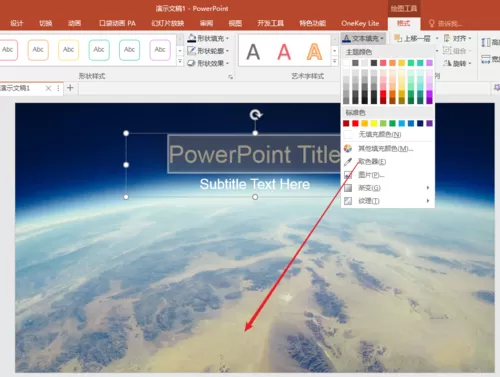500x377 pixels.
Task: Switch to Format (格式) ribbon tab
Action: pos(403,23)
